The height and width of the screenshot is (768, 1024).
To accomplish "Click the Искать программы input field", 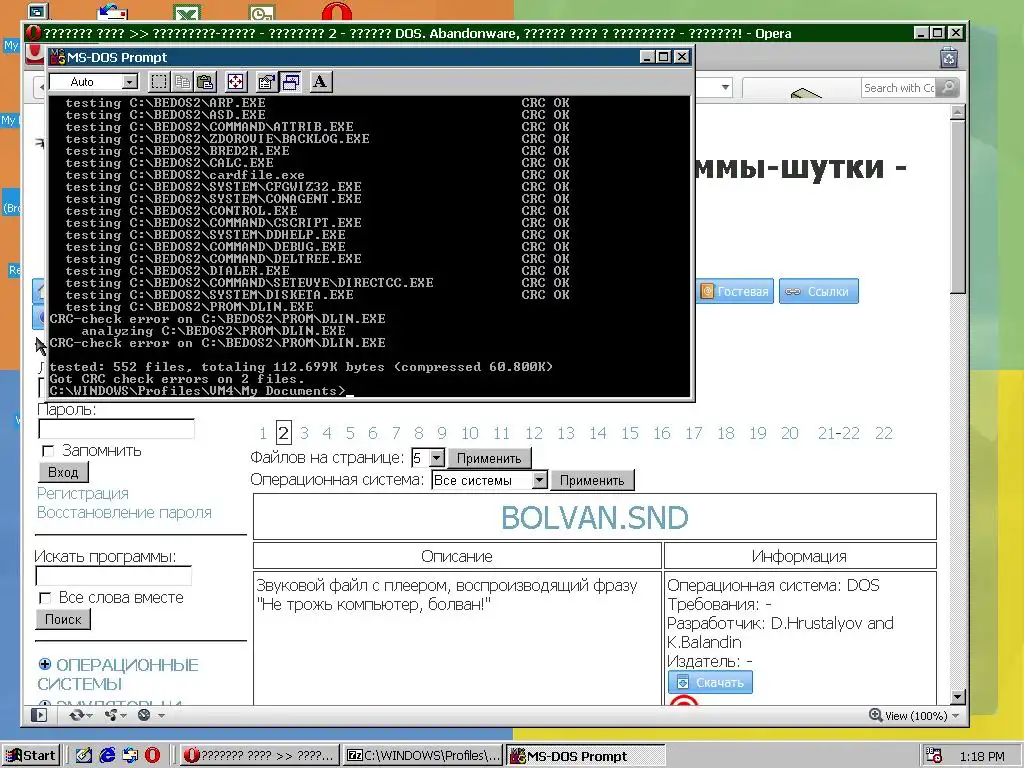I will coord(114,575).
